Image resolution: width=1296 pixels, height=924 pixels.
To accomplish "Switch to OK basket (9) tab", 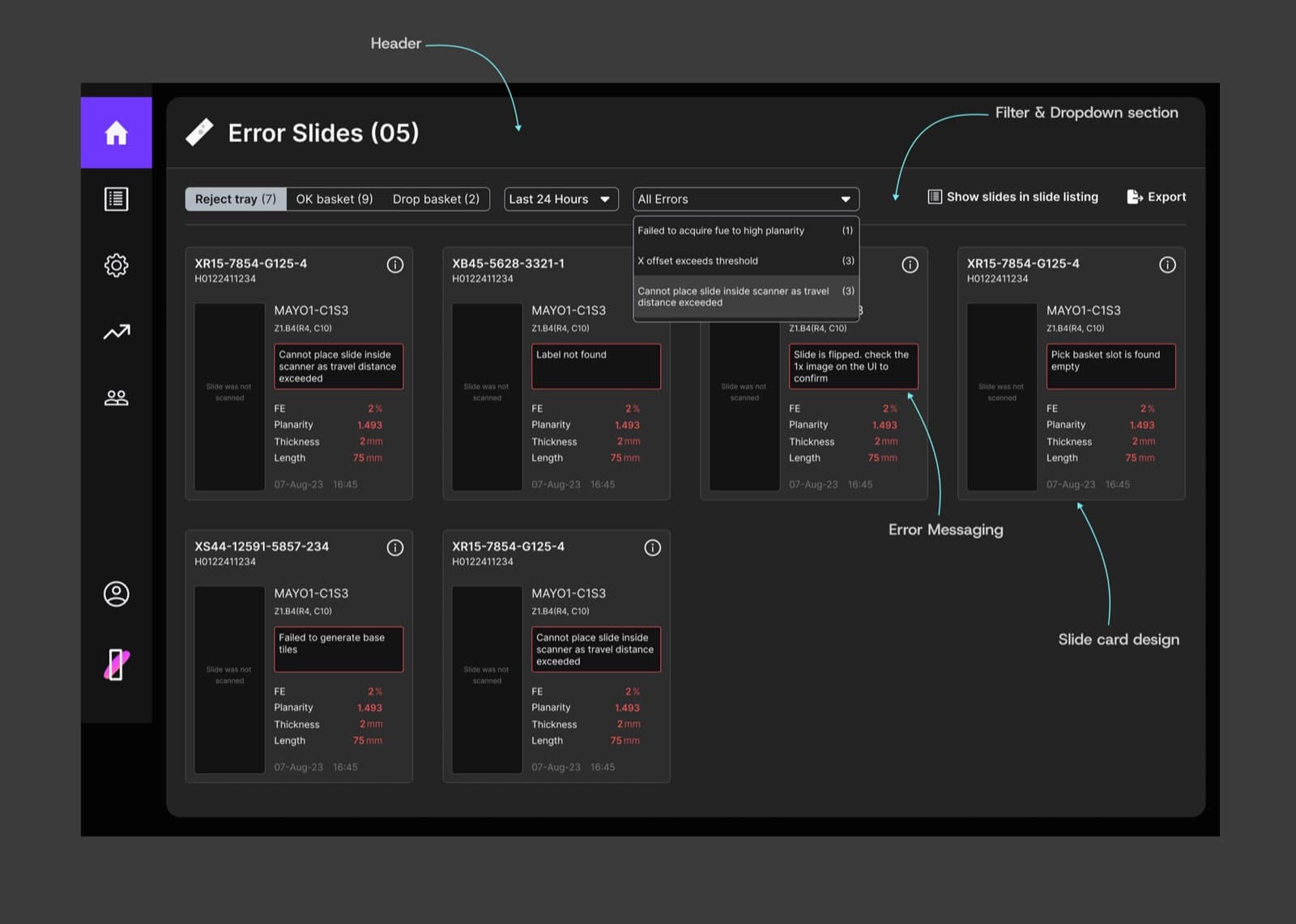I will pyautogui.click(x=335, y=199).
